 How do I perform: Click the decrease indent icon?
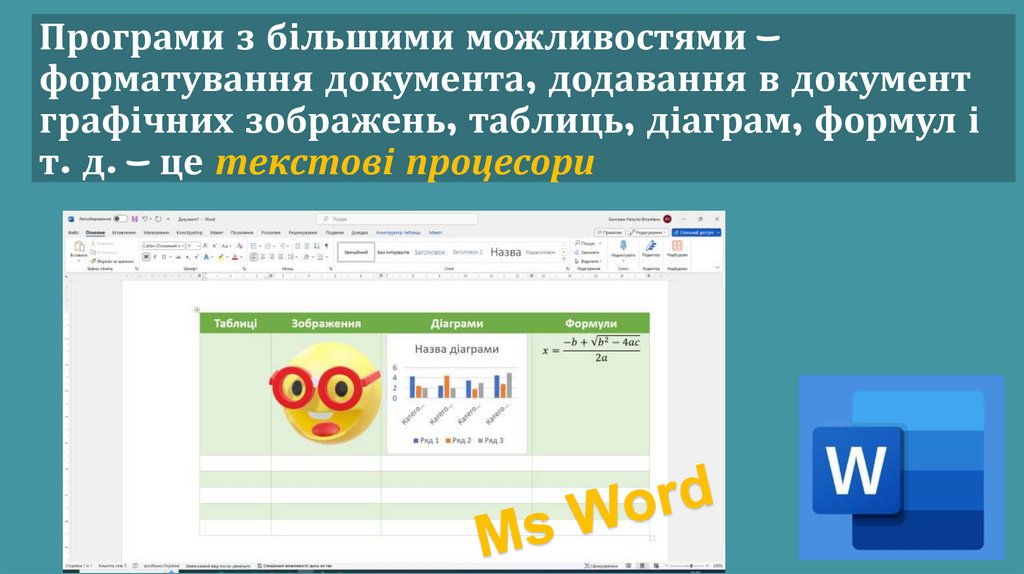[x=298, y=246]
